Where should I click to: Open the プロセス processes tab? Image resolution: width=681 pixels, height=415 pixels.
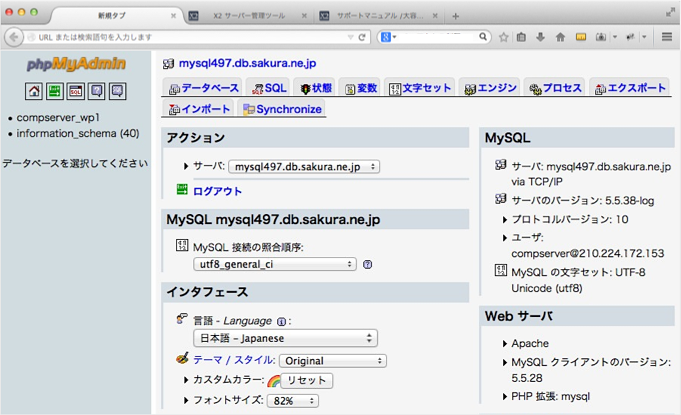pyautogui.click(x=555, y=88)
